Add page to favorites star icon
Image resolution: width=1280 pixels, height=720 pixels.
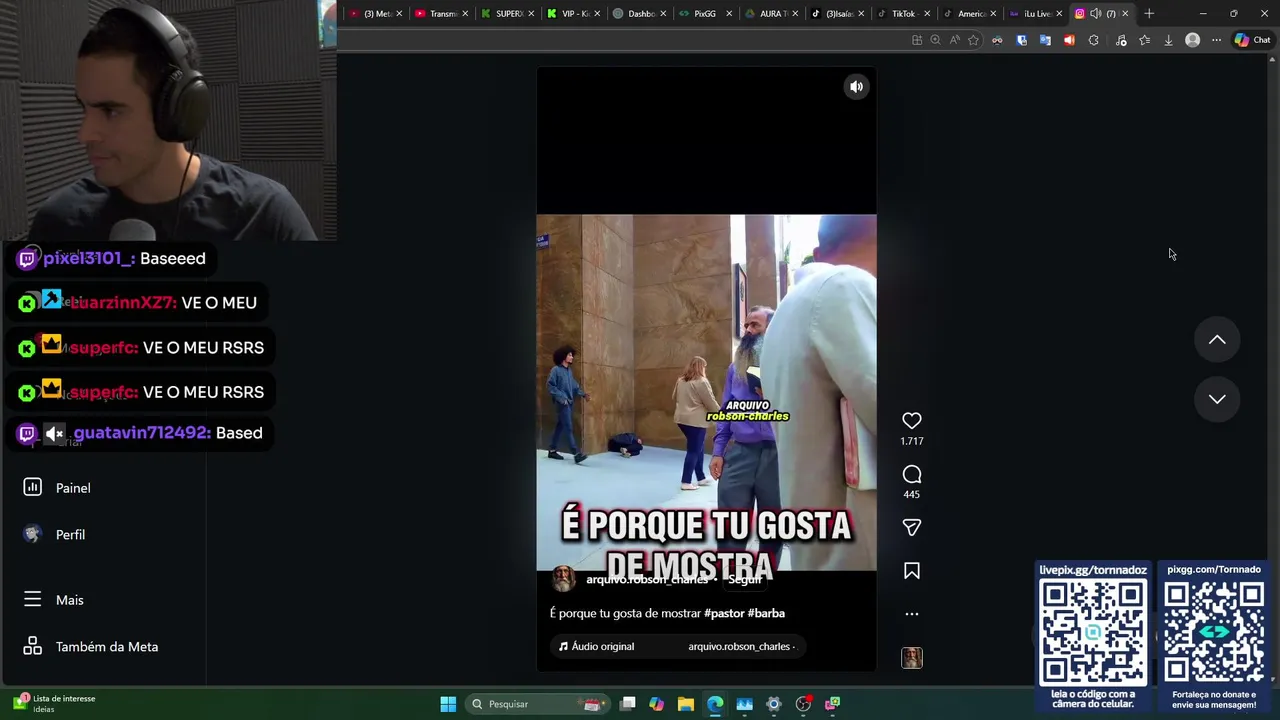point(973,40)
